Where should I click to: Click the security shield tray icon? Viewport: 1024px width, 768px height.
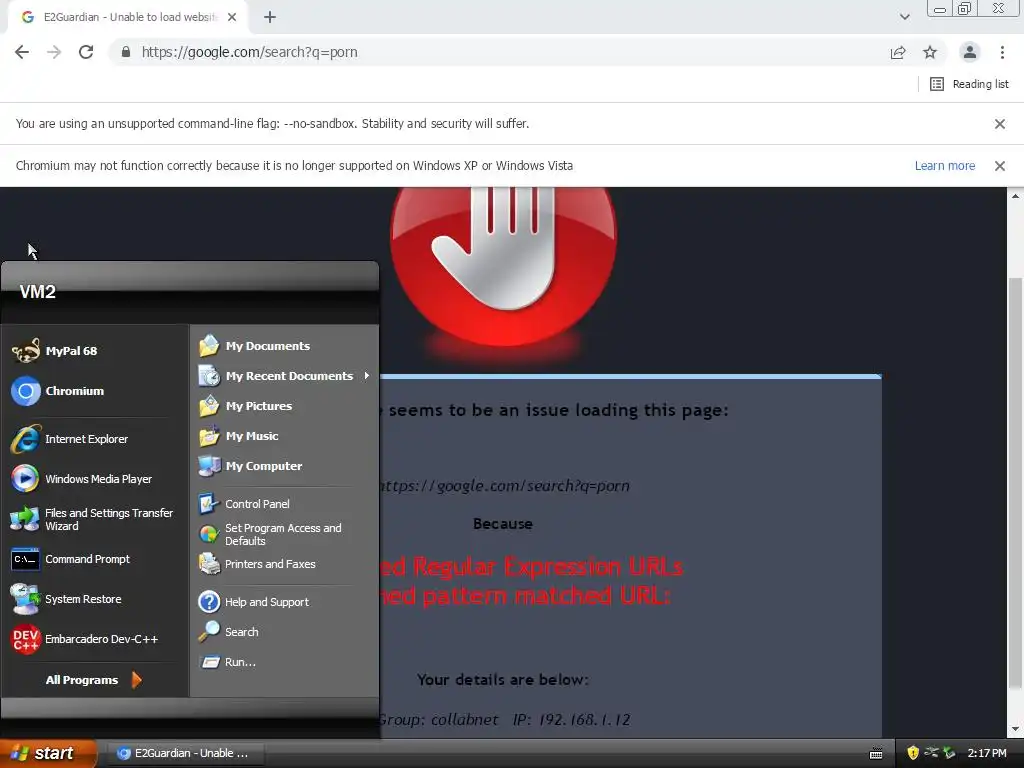tap(913, 753)
